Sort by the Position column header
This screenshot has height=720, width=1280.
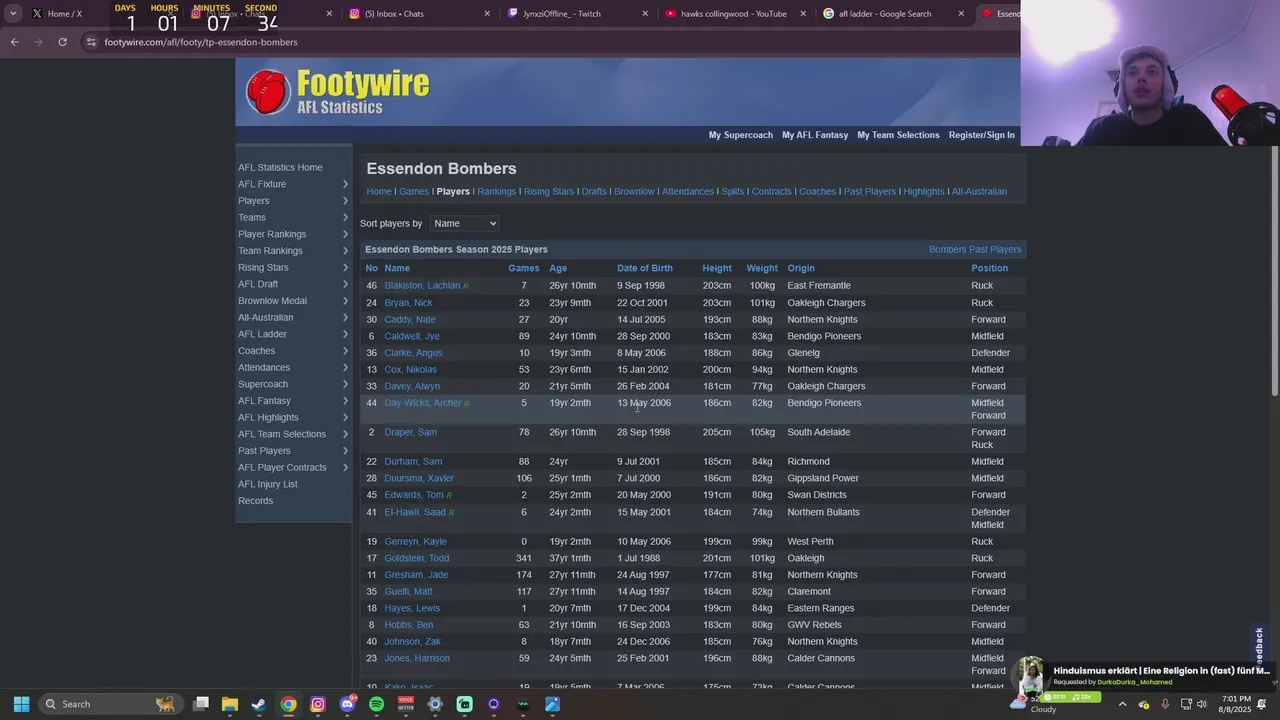989,268
